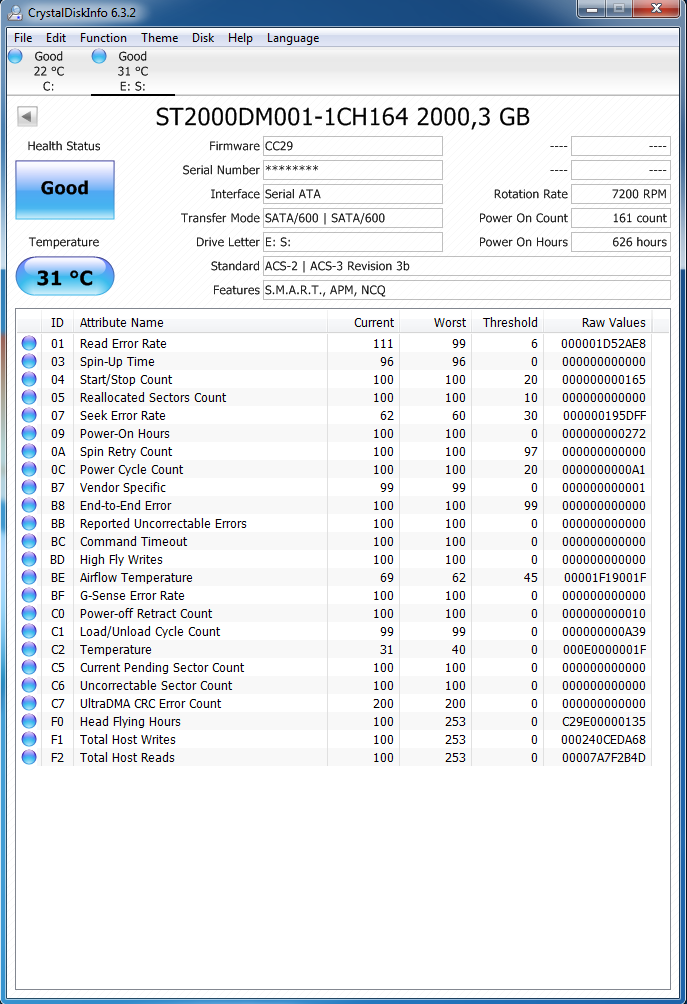Click status orb for Airflow Temperature
Viewport: 687px width, 1004px height.
tap(29, 577)
